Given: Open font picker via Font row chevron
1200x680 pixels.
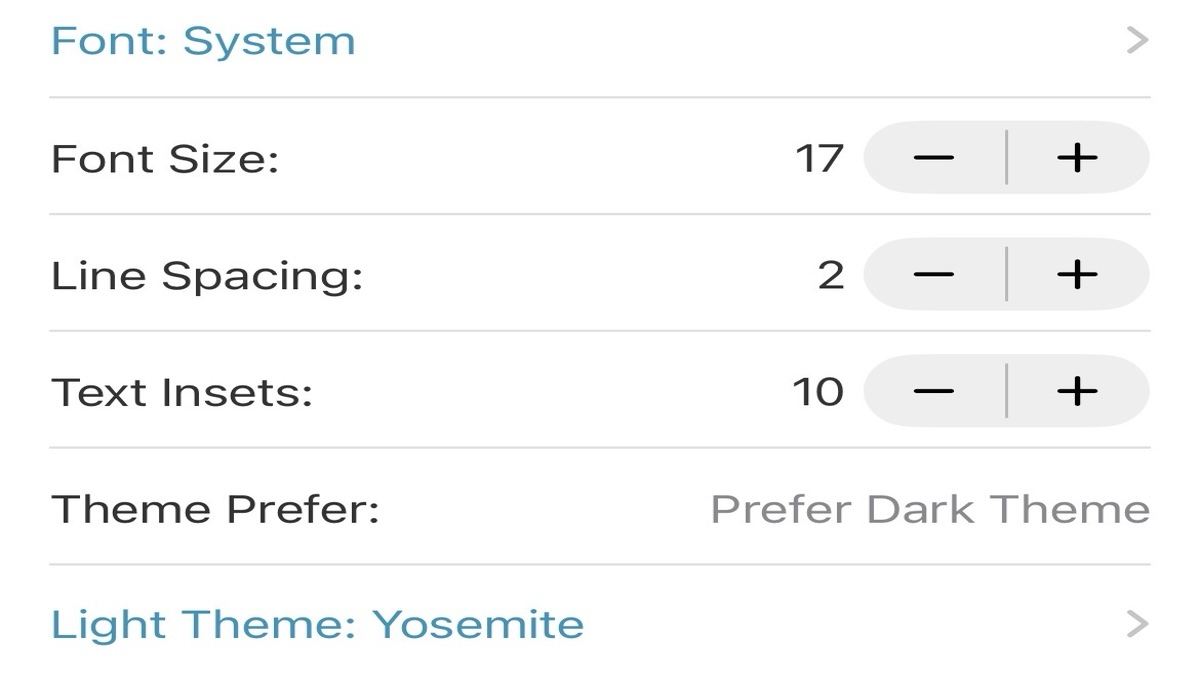Looking at the screenshot, I should [1137, 41].
